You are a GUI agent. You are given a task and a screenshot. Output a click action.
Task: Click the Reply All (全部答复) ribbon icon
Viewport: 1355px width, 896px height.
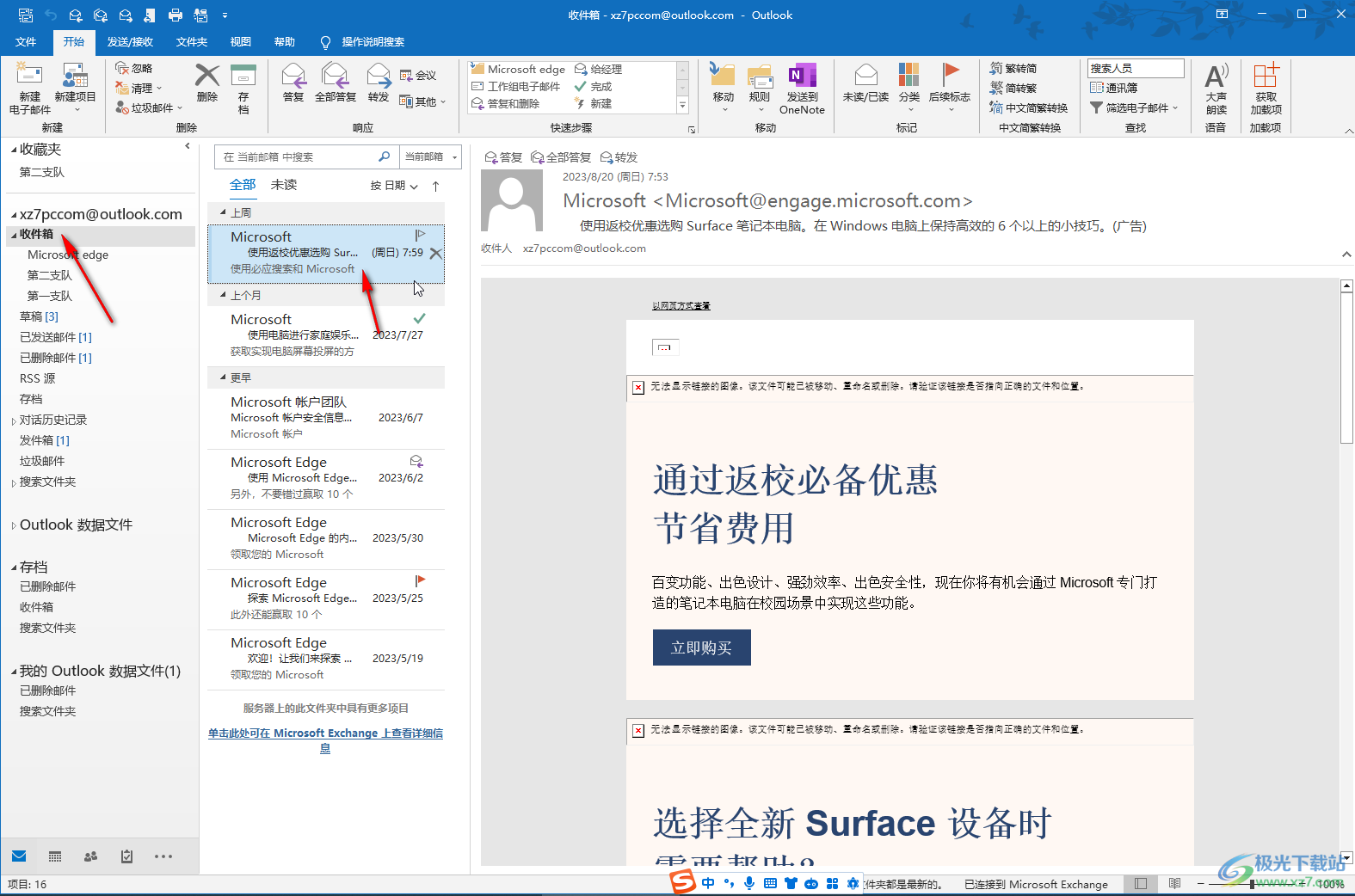(x=335, y=77)
